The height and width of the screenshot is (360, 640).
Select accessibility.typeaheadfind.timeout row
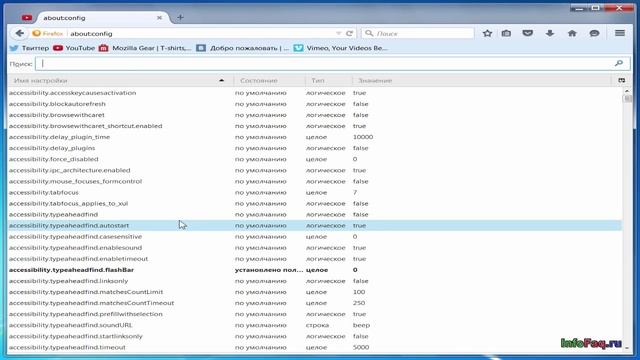coord(315,347)
